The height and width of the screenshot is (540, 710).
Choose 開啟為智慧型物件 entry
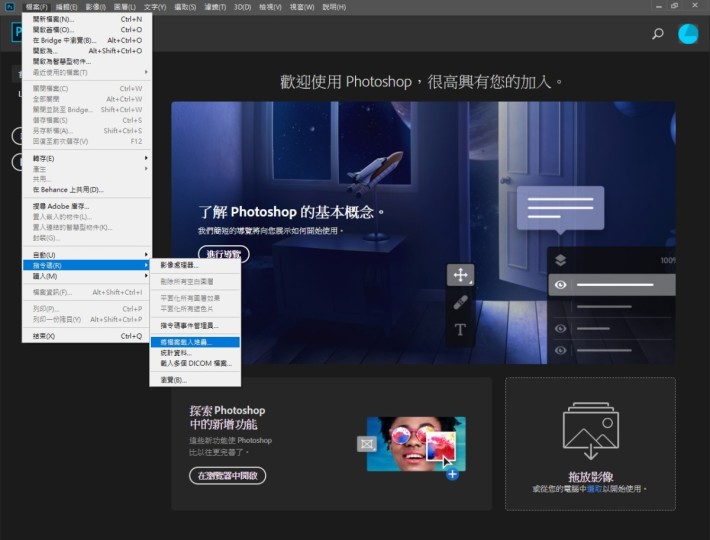coord(87,62)
